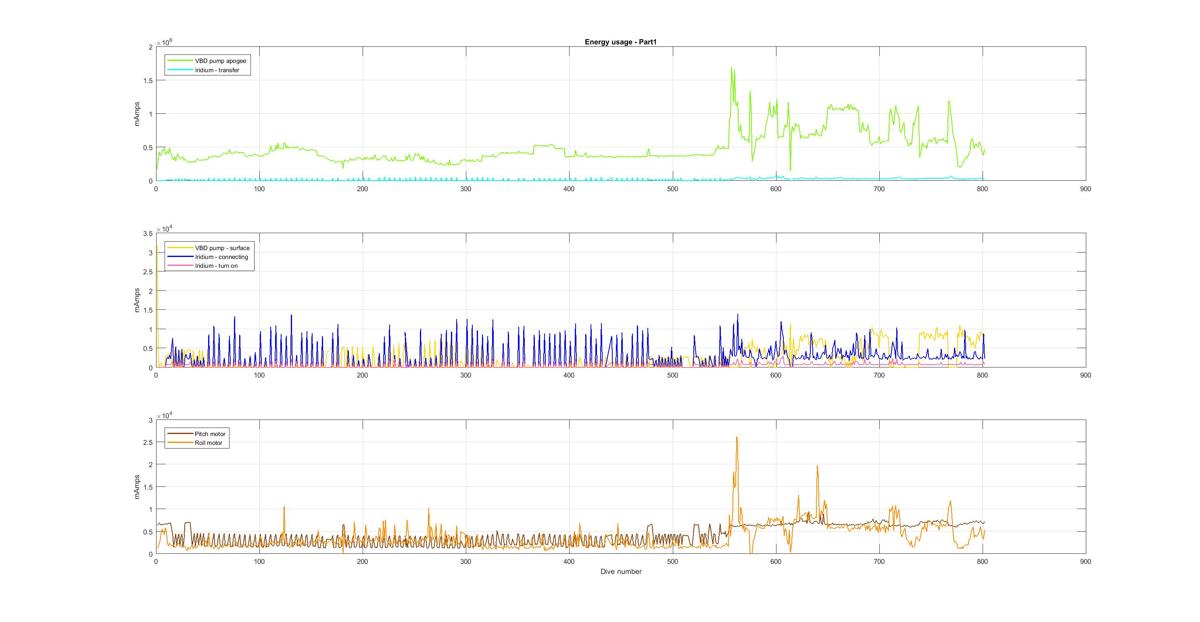1200x622 pixels.
Task: Click the "Dive number" x-axis label
Action: point(620,572)
